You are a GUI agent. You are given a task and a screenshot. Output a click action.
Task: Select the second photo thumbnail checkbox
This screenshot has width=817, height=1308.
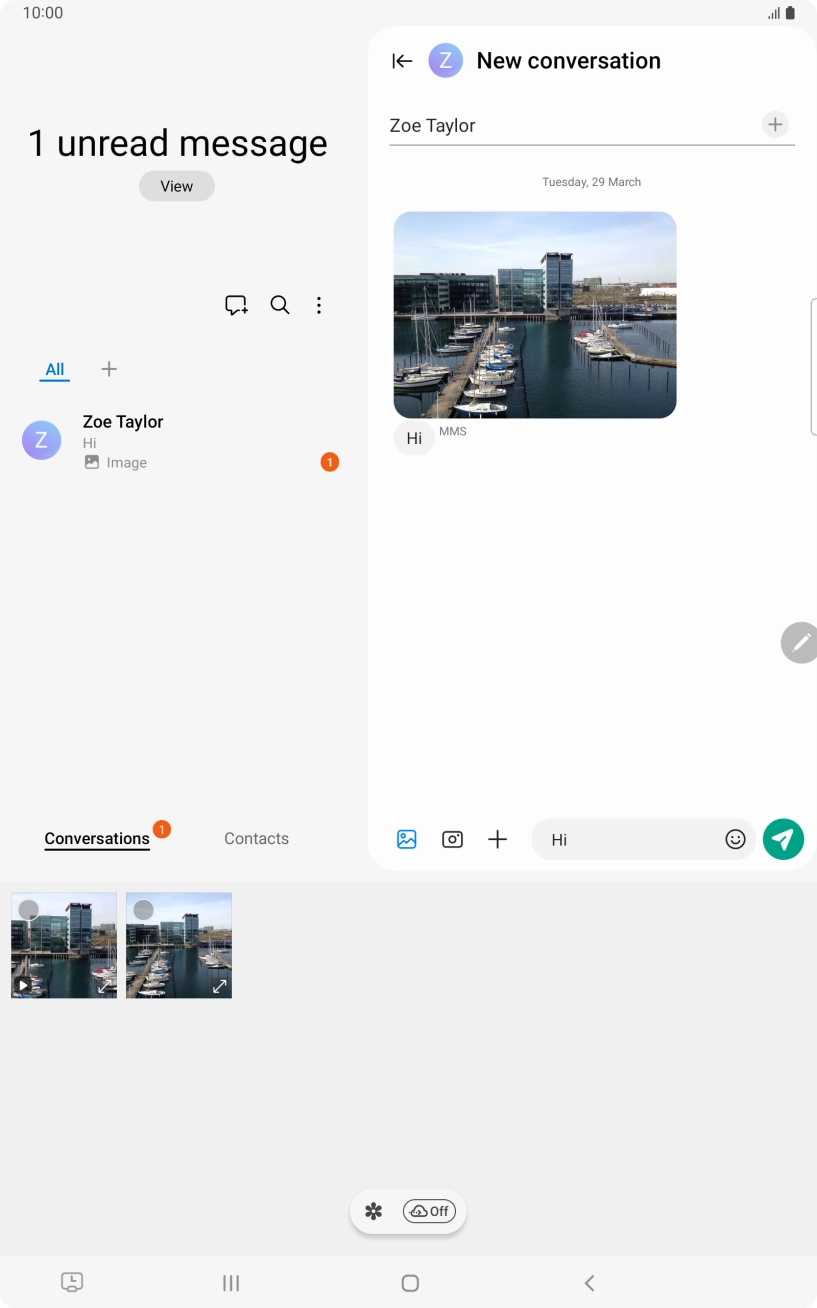(x=144, y=909)
